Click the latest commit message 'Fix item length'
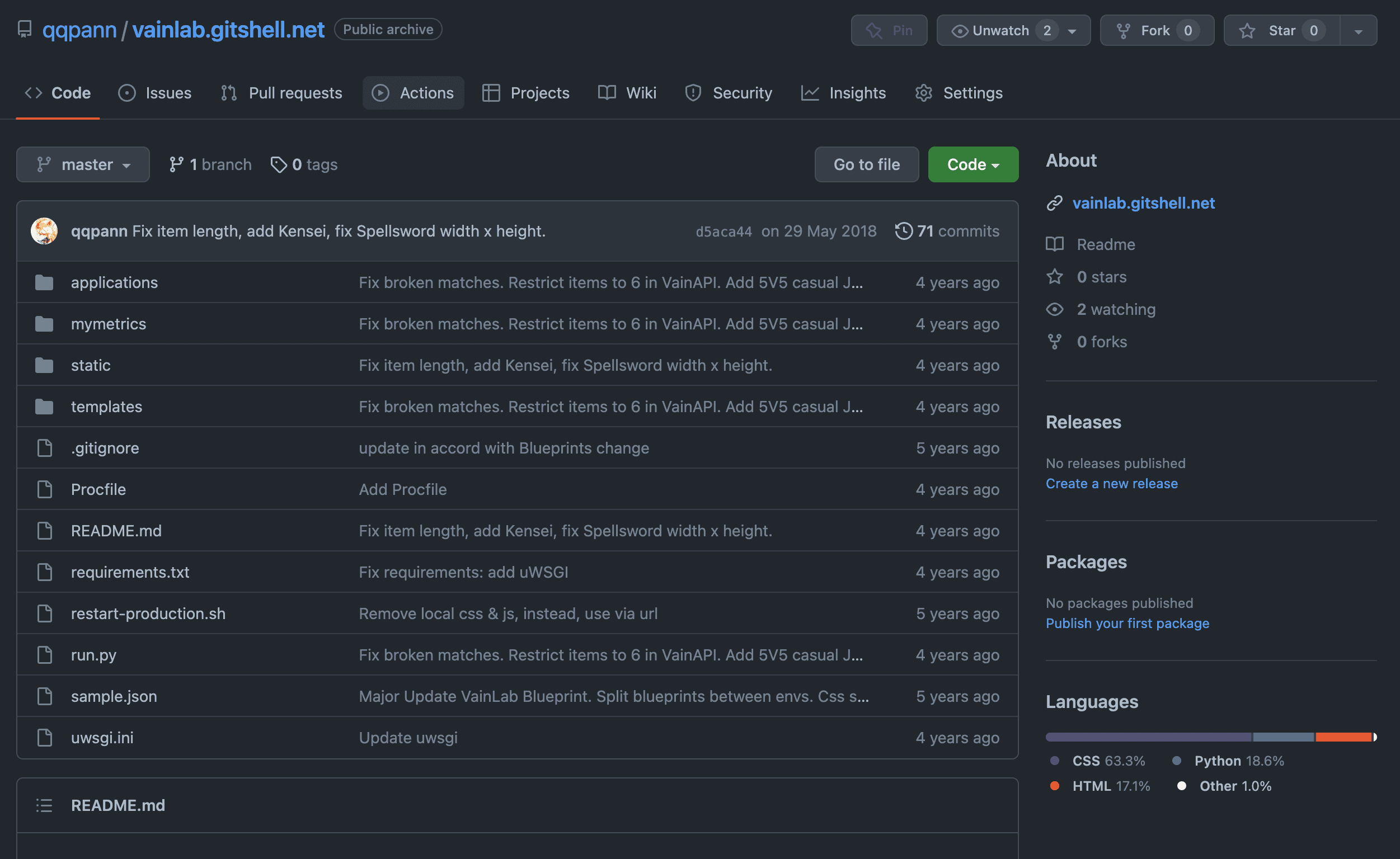 tap(339, 230)
